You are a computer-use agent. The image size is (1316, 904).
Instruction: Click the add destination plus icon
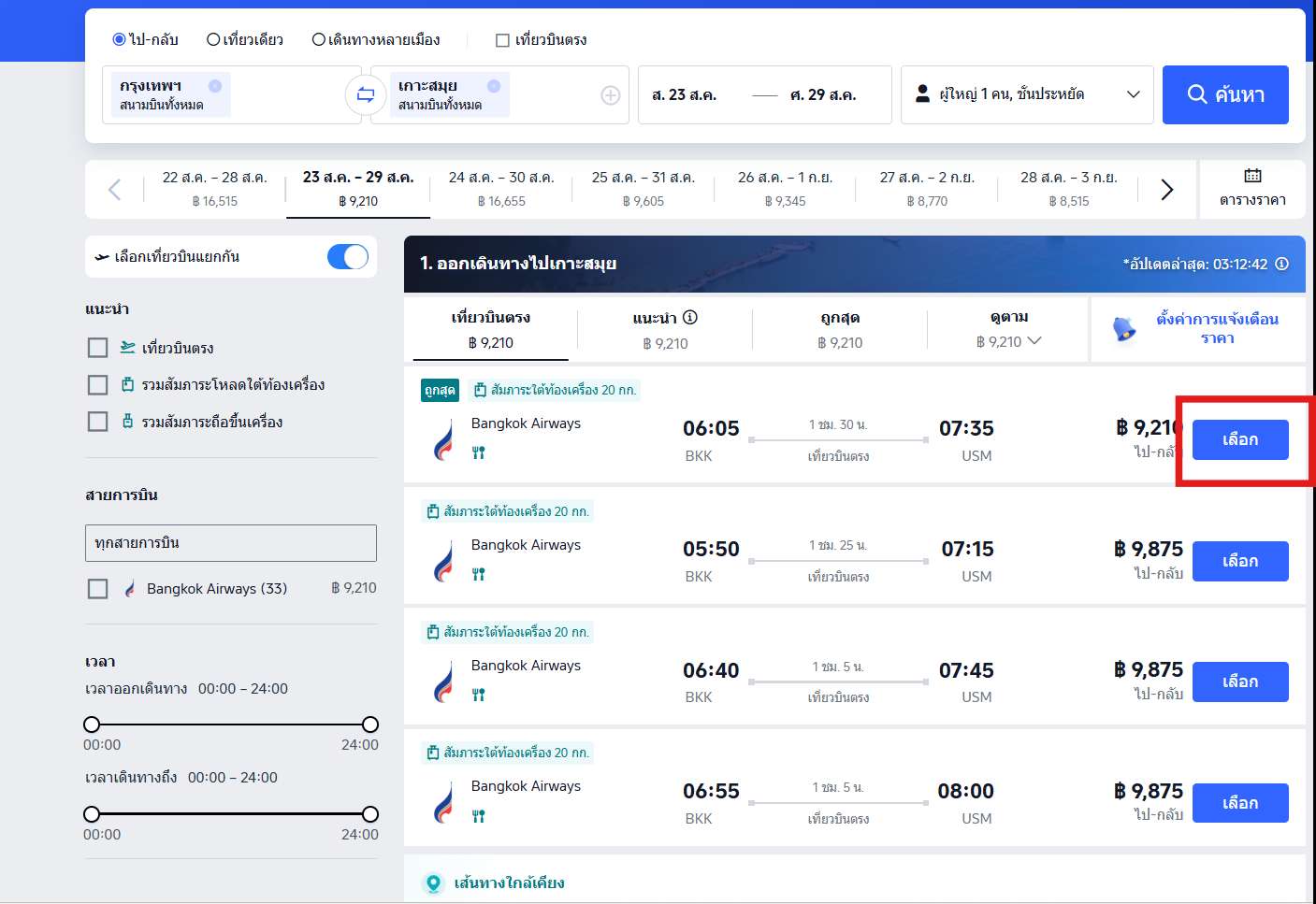tap(610, 94)
